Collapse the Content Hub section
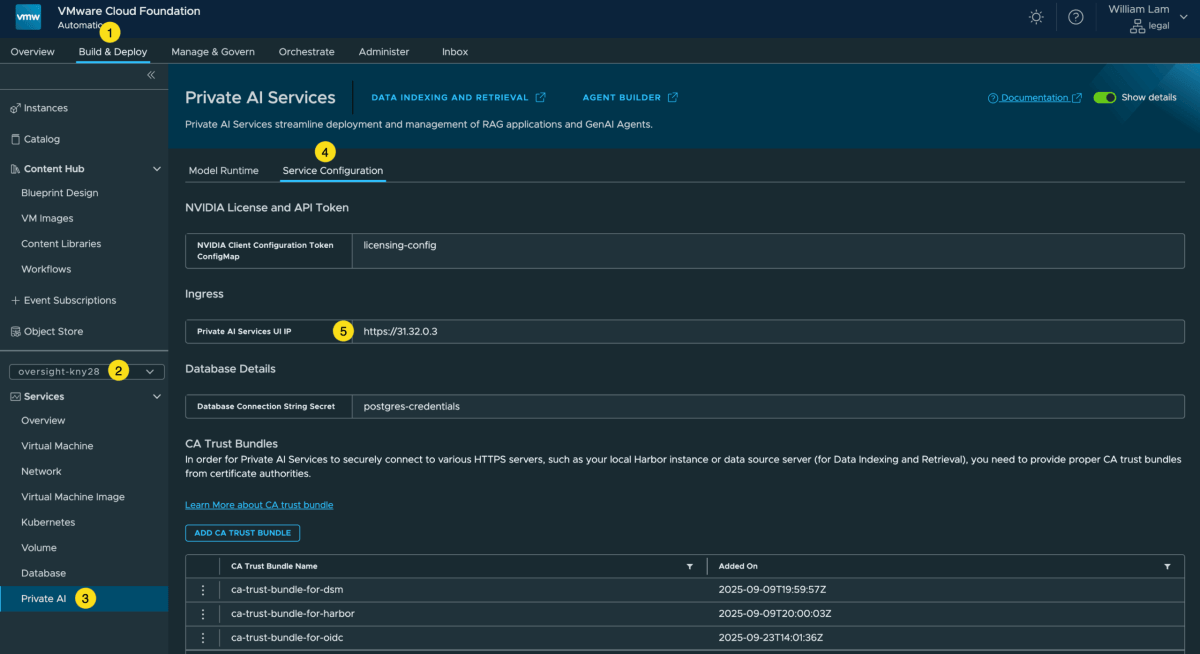1200x654 pixels. pyautogui.click(x=156, y=169)
